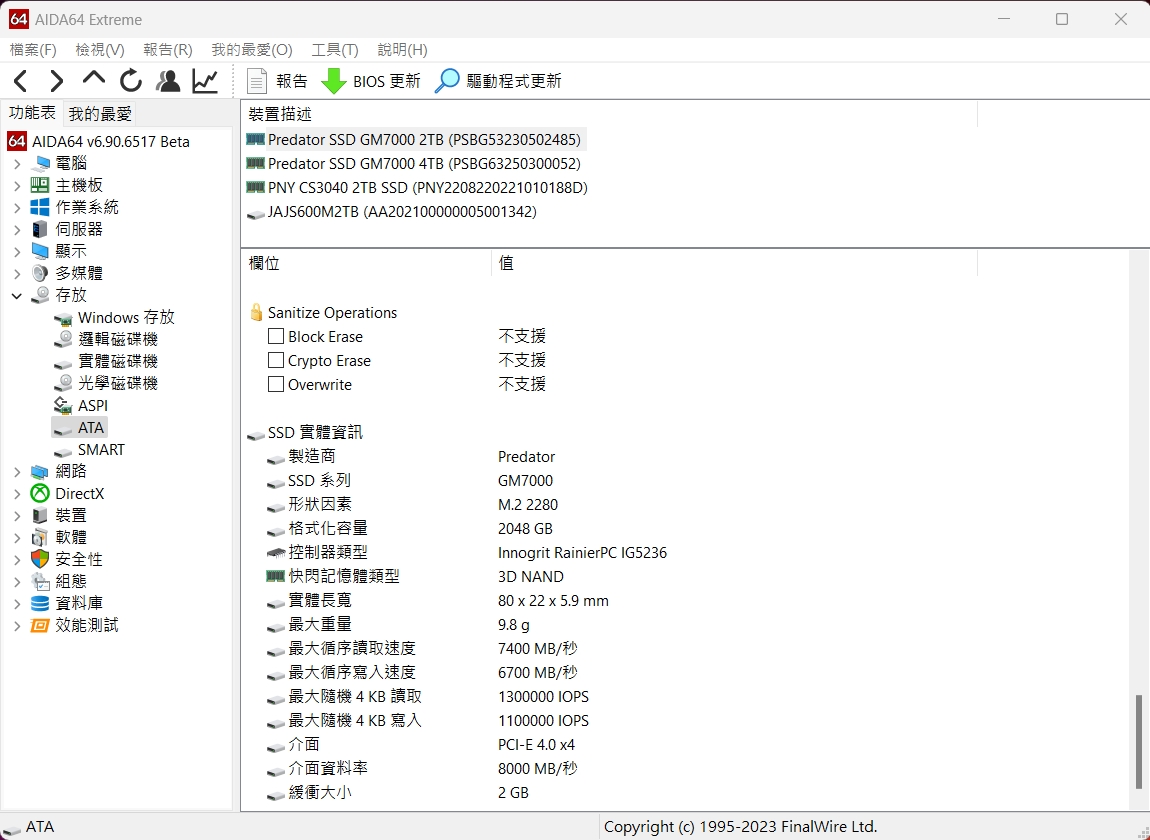The width and height of the screenshot is (1150, 840).
Task: Go up one level with up arrow
Action: point(94,80)
